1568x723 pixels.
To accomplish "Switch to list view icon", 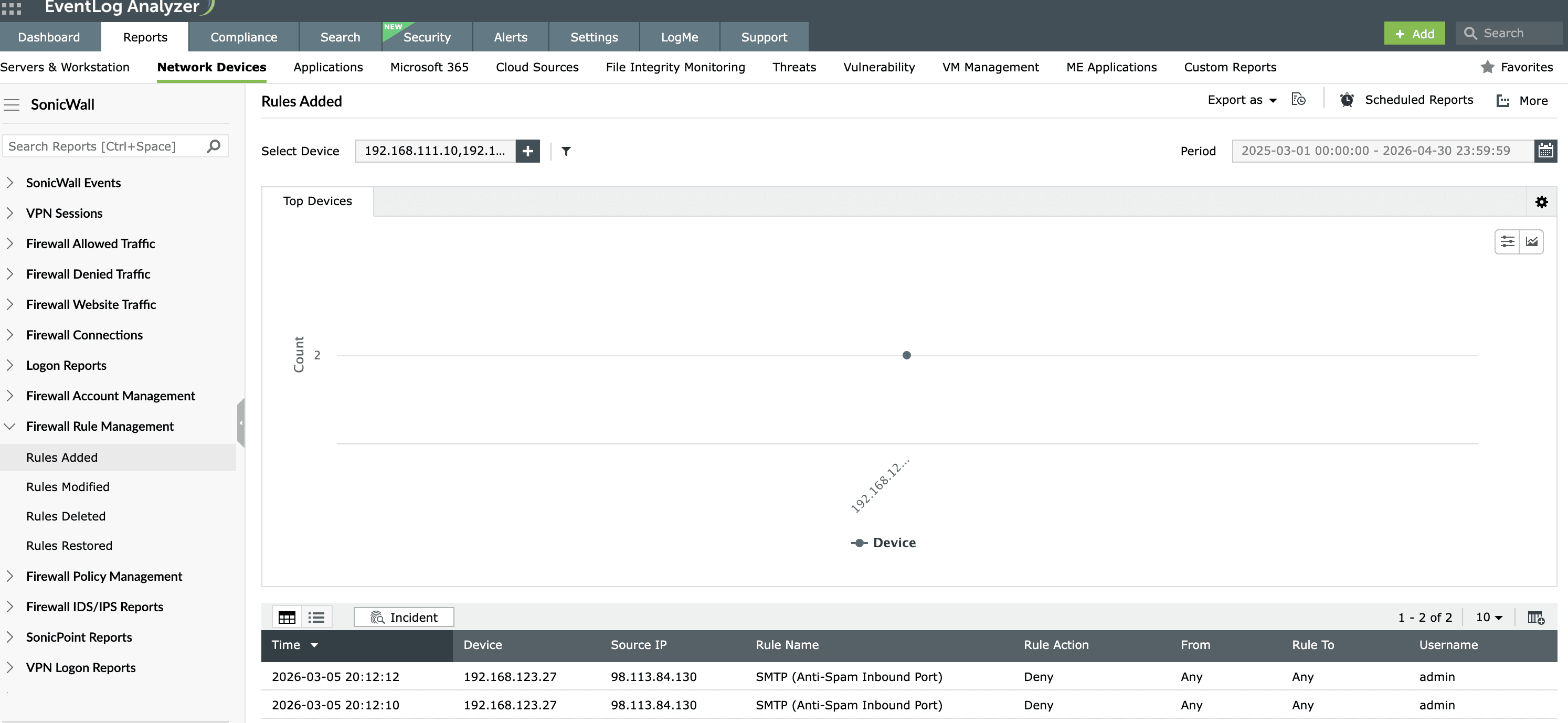I will tap(316, 617).
